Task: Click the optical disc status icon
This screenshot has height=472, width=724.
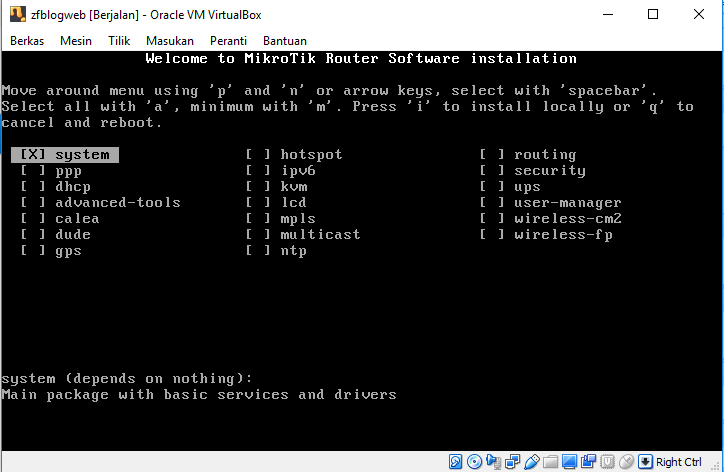Action: [x=474, y=461]
